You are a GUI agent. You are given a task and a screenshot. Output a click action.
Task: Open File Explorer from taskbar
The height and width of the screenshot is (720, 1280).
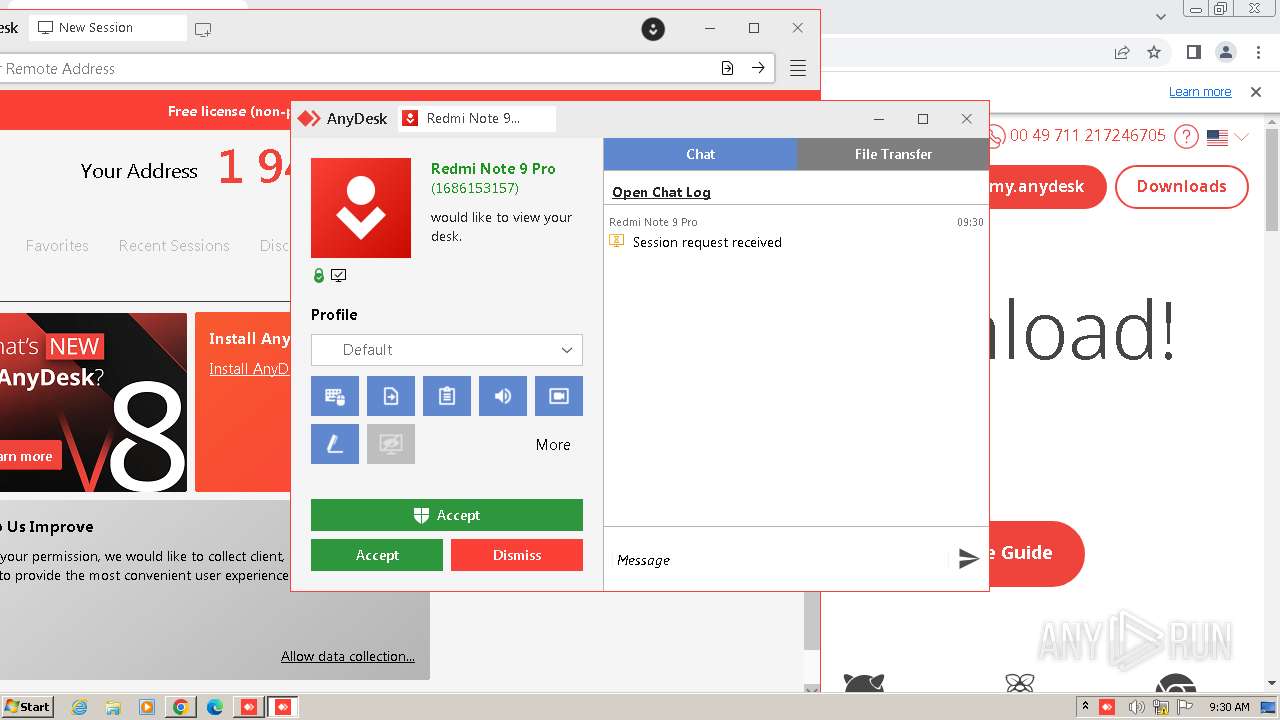click(x=113, y=707)
